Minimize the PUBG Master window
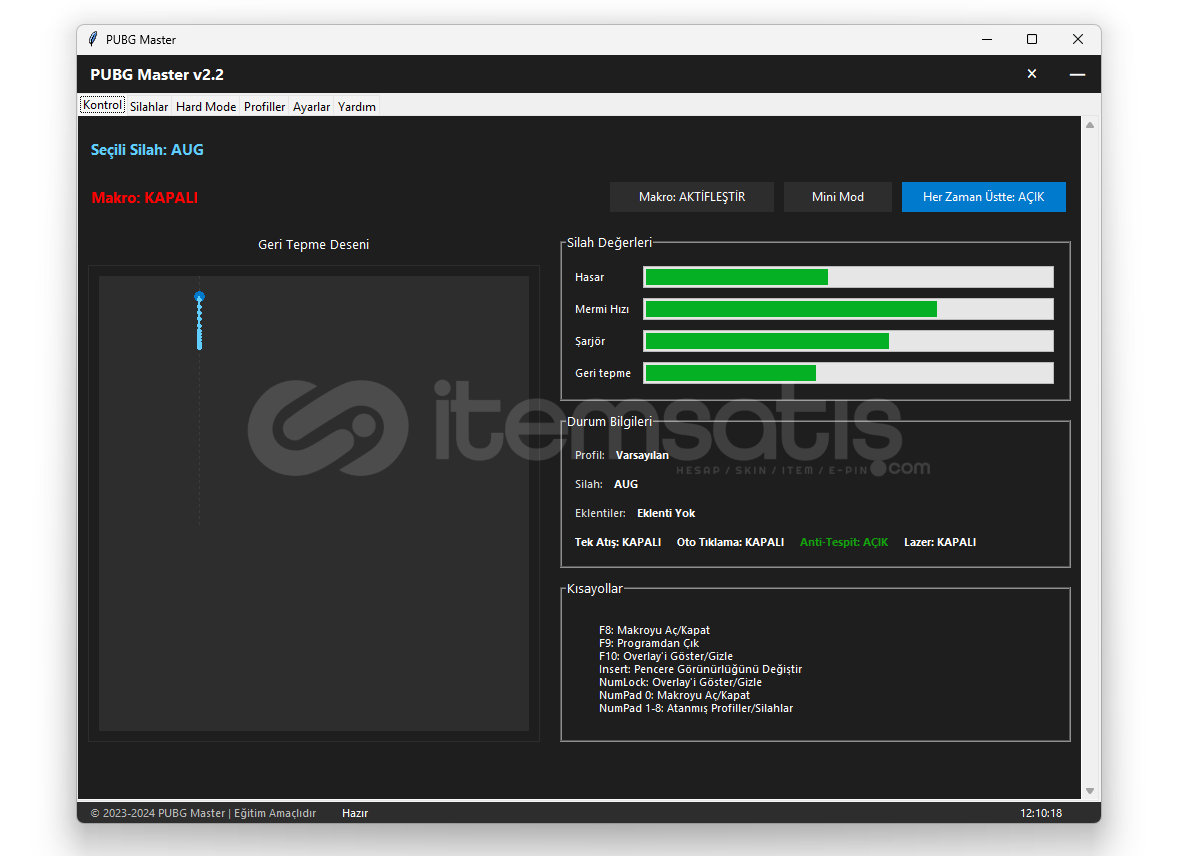The height and width of the screenshot is (856, 1177). 986,39
